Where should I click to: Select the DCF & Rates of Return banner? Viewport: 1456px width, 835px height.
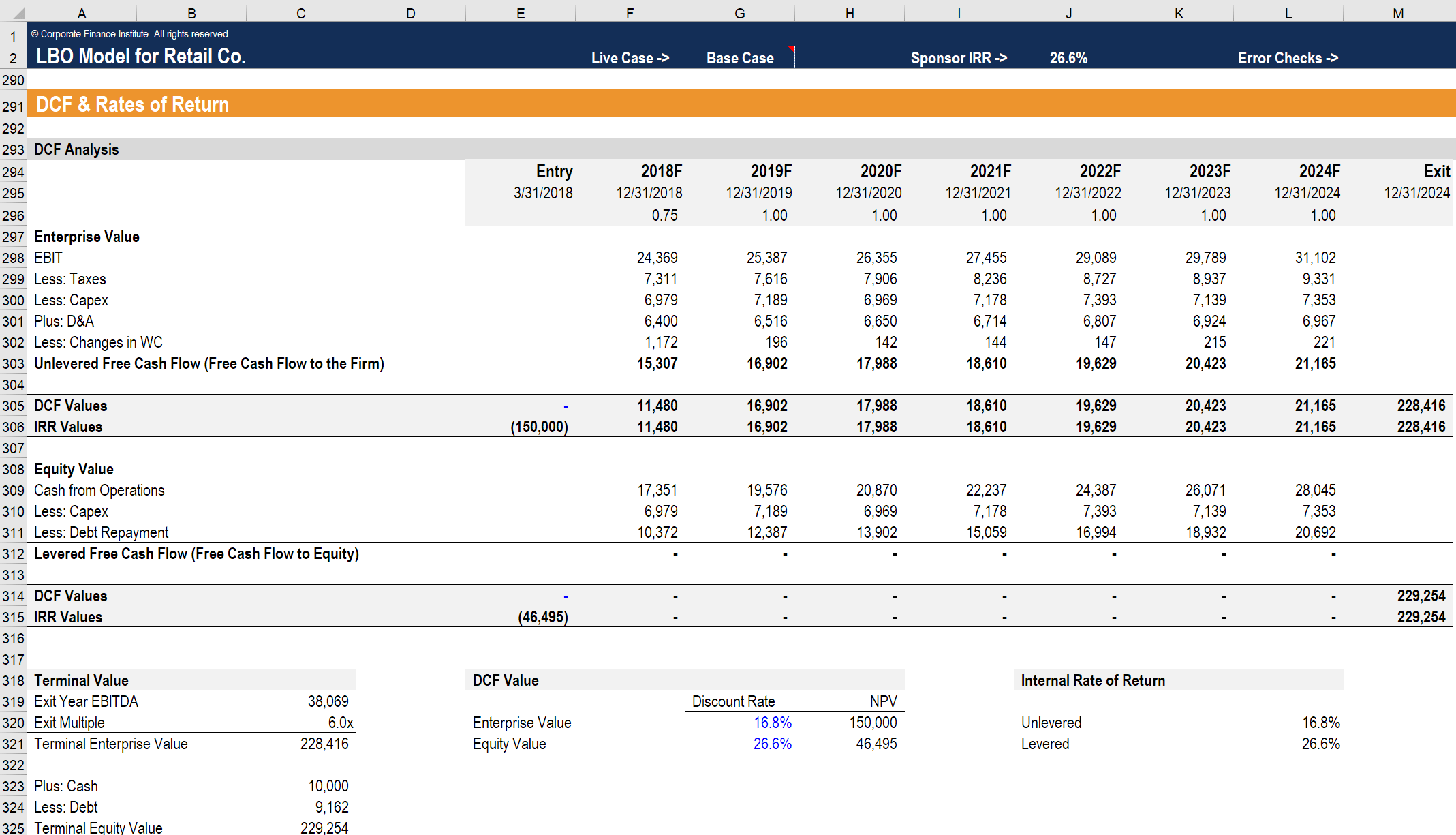click(134, 104)
